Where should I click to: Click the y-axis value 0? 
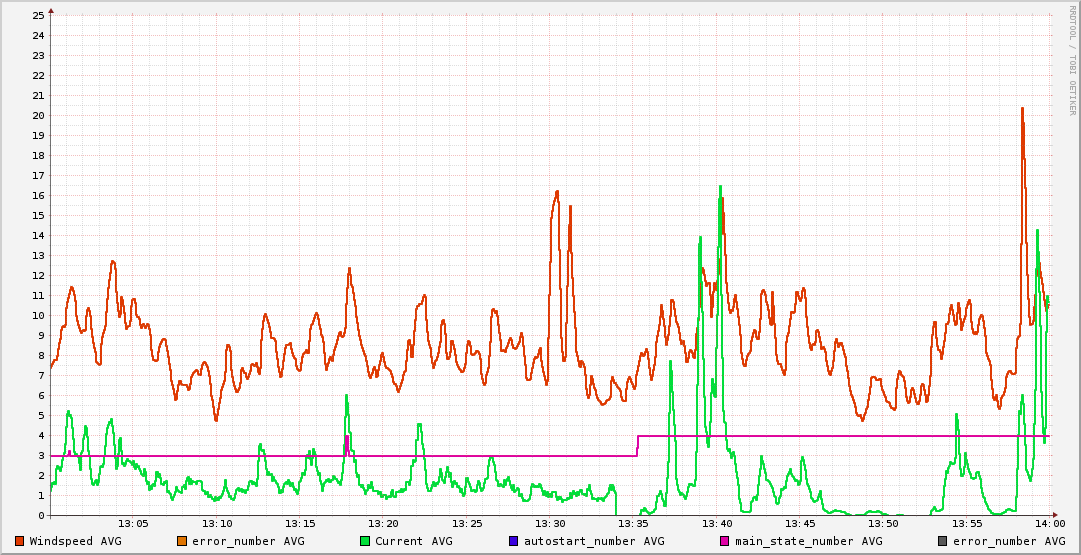(x=41, y=515)
